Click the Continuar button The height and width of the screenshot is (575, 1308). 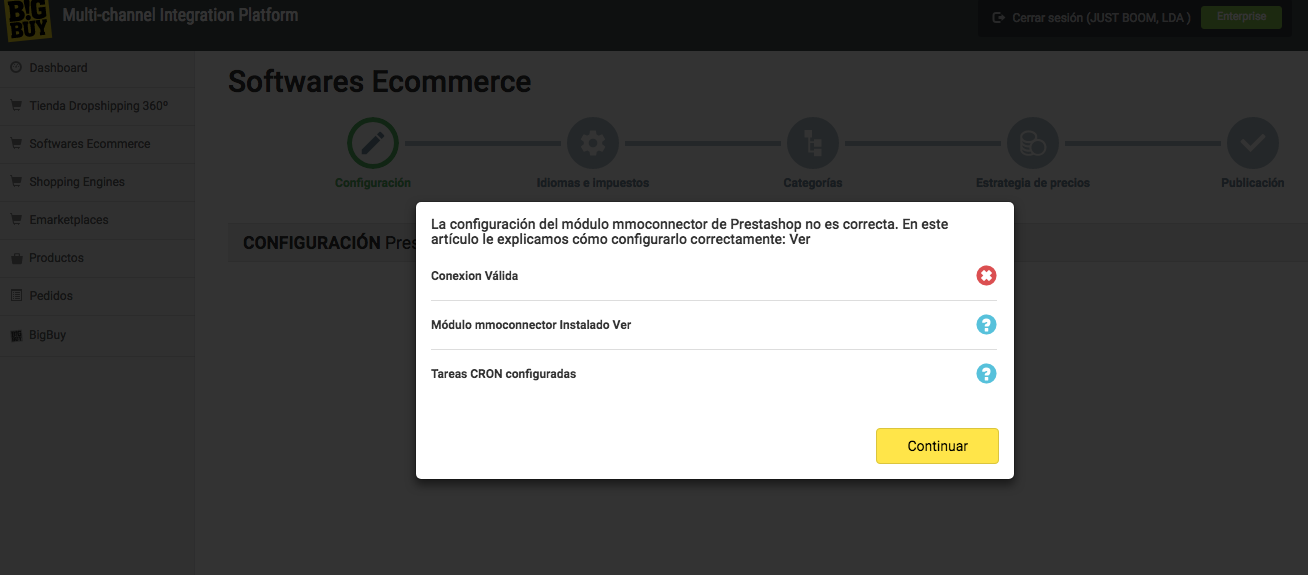(x=937, y=446)
